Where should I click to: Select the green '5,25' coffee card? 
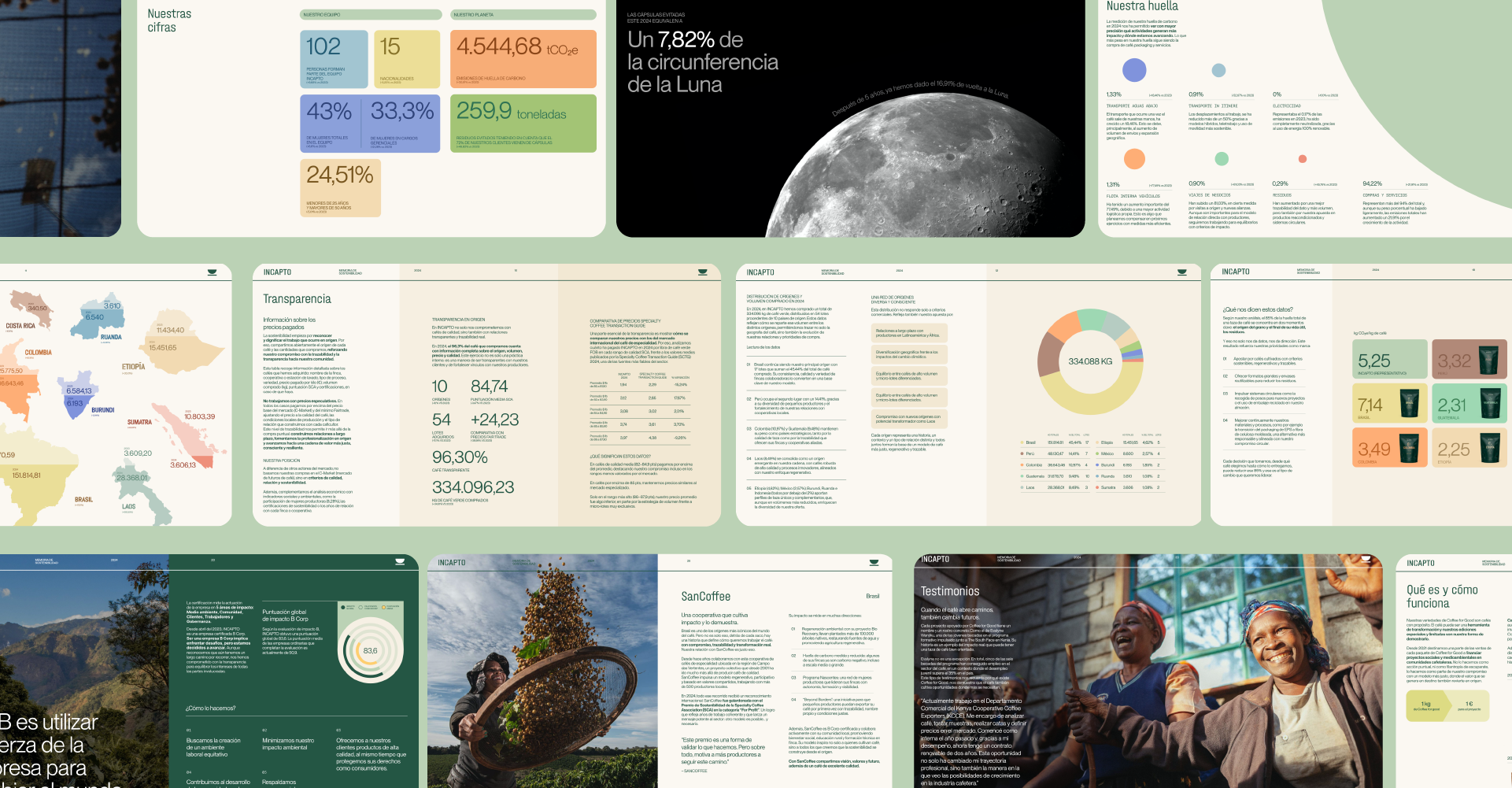pos(1389,359)
